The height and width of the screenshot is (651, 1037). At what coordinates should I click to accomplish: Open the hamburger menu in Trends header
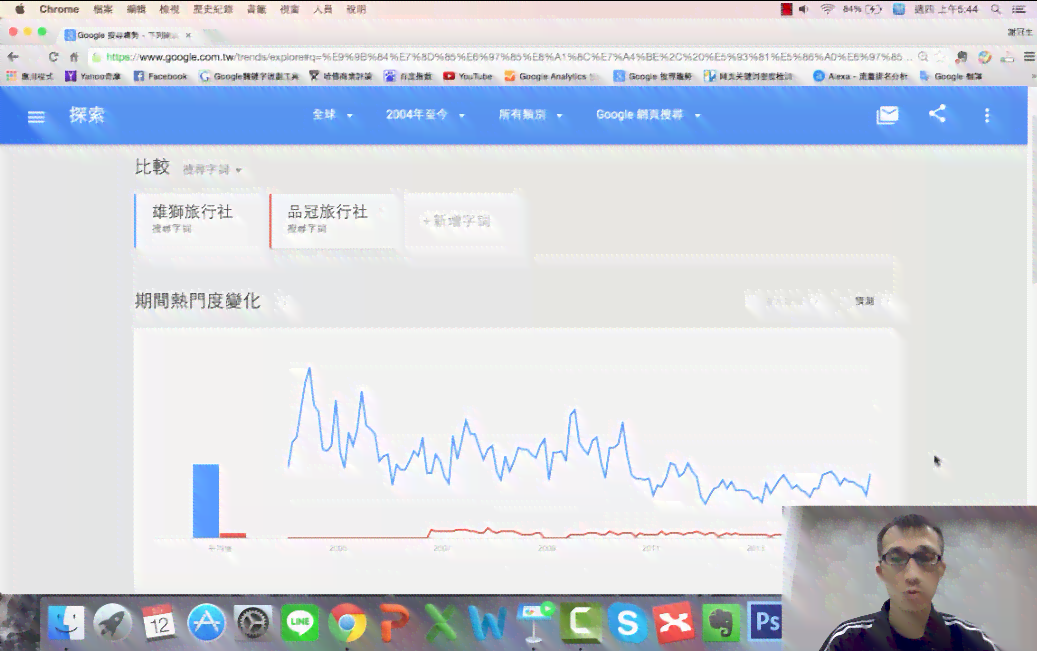[36, 117]
